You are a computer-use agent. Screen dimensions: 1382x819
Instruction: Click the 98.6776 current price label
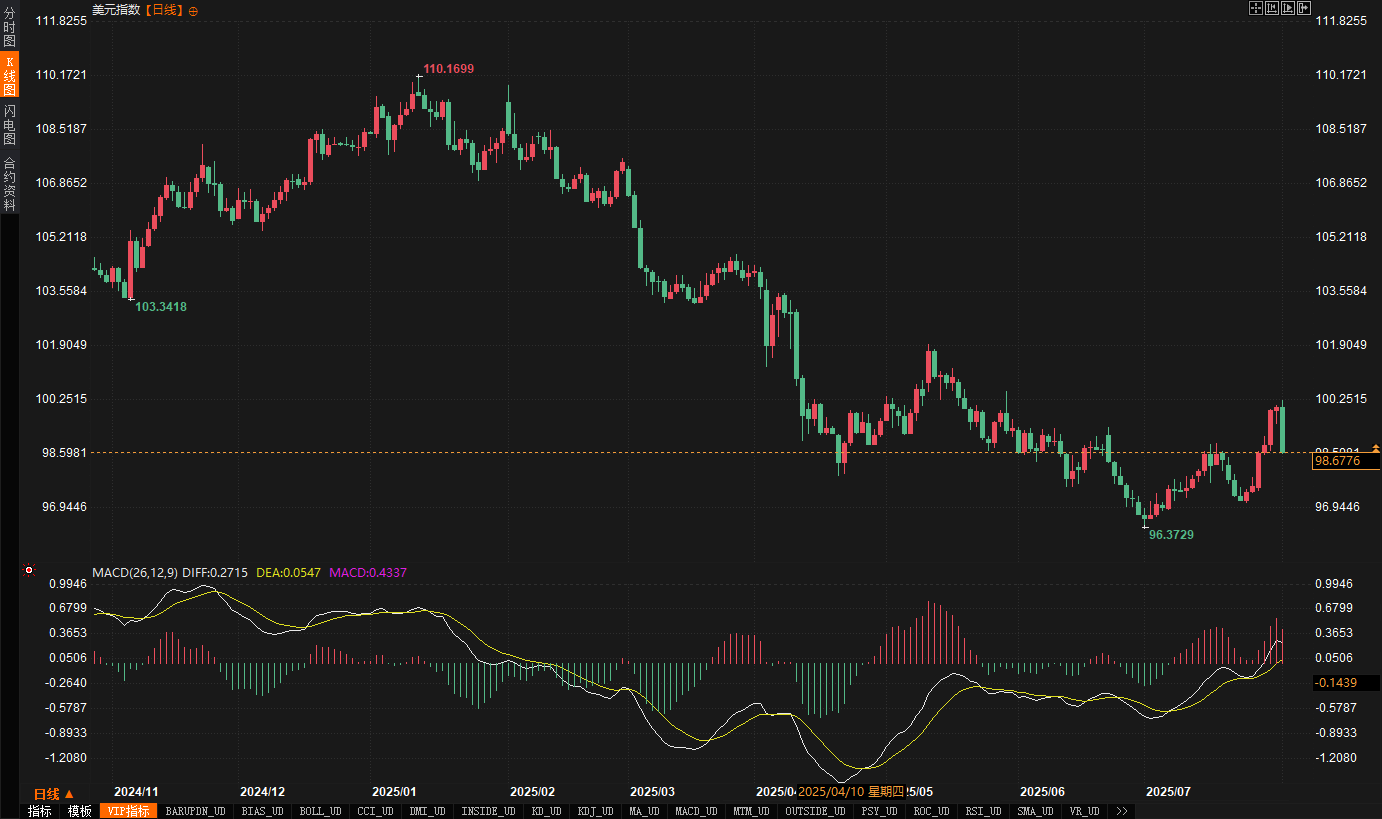coord(1337,461)
